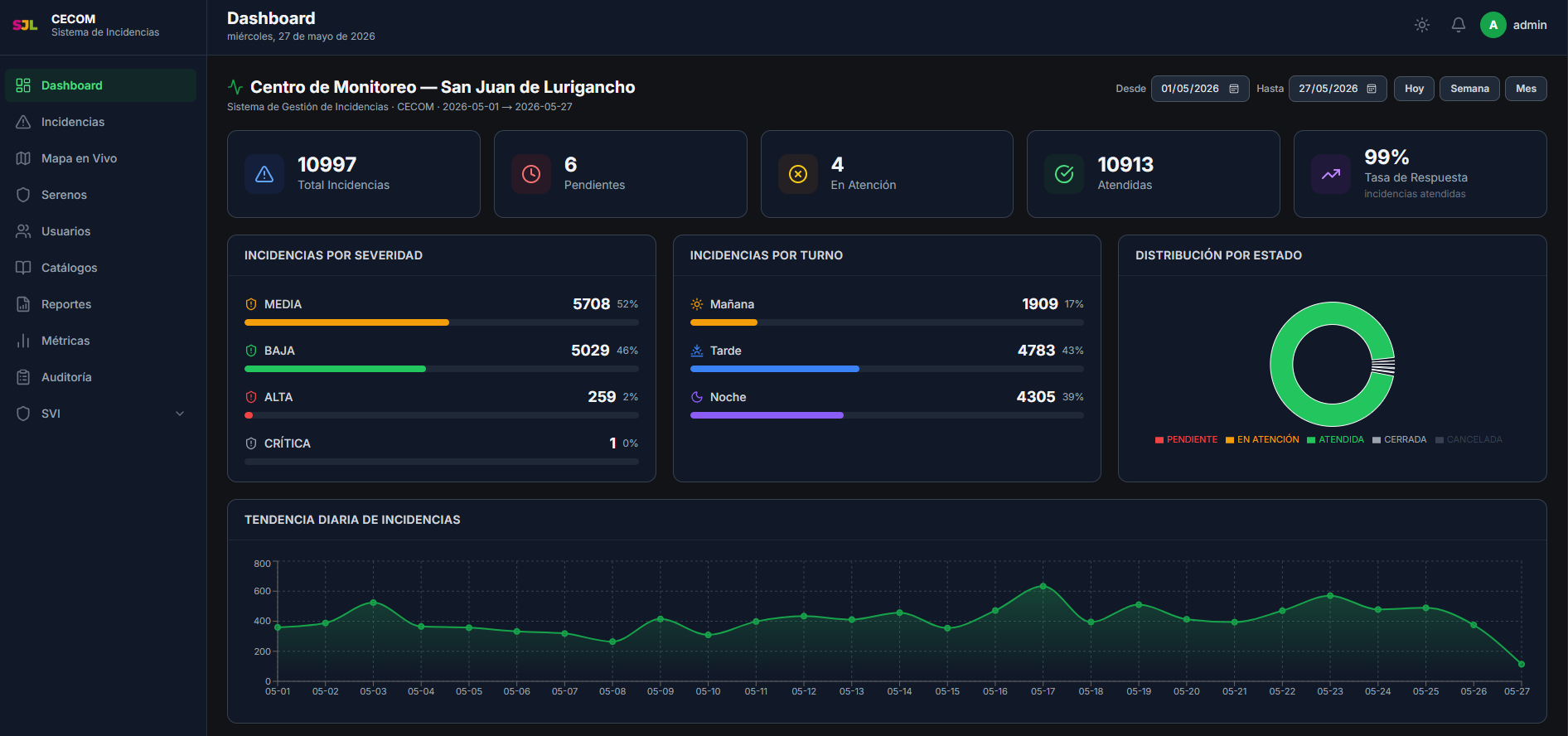1568x736 pixels.
Task: Open the notifications bell
Action: pyautogui.click(x=1459, y=25)
